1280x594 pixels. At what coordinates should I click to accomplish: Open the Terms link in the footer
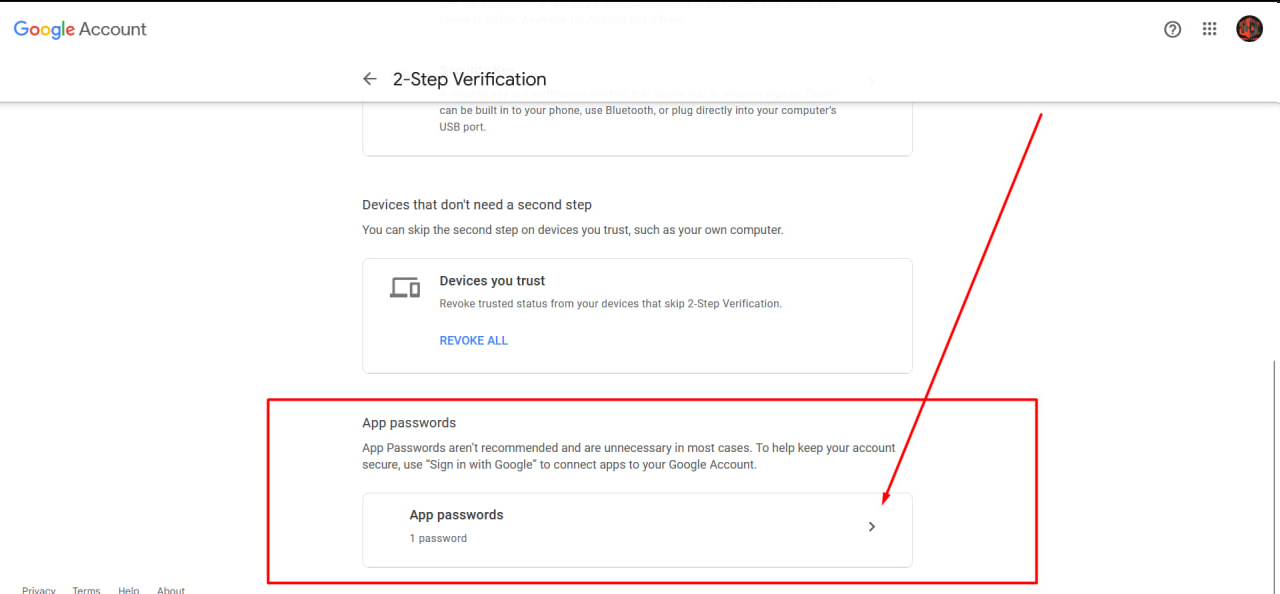coord(86,590)
